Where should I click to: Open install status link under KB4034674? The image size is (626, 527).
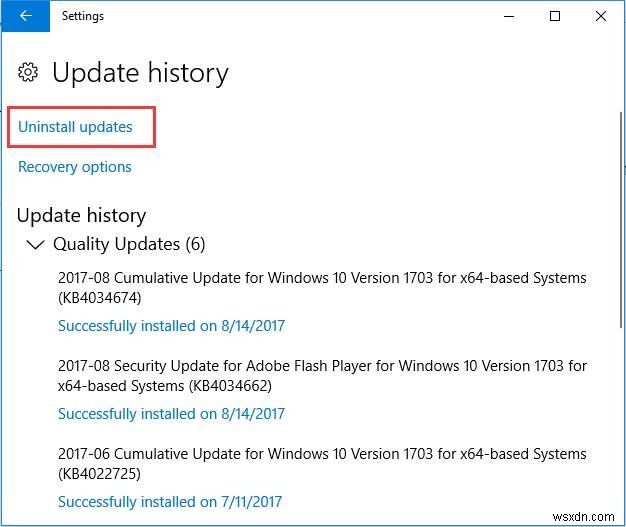(171, 326)
